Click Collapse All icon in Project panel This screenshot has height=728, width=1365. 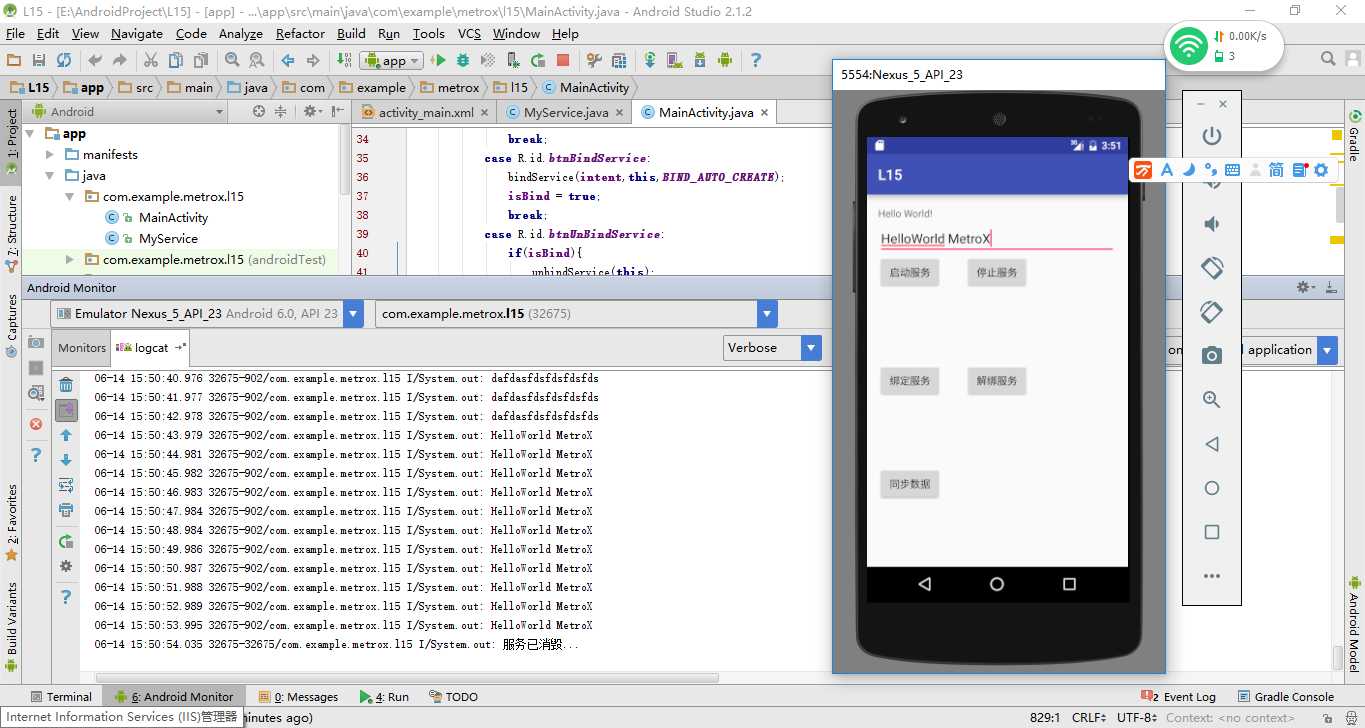[280, 111]
